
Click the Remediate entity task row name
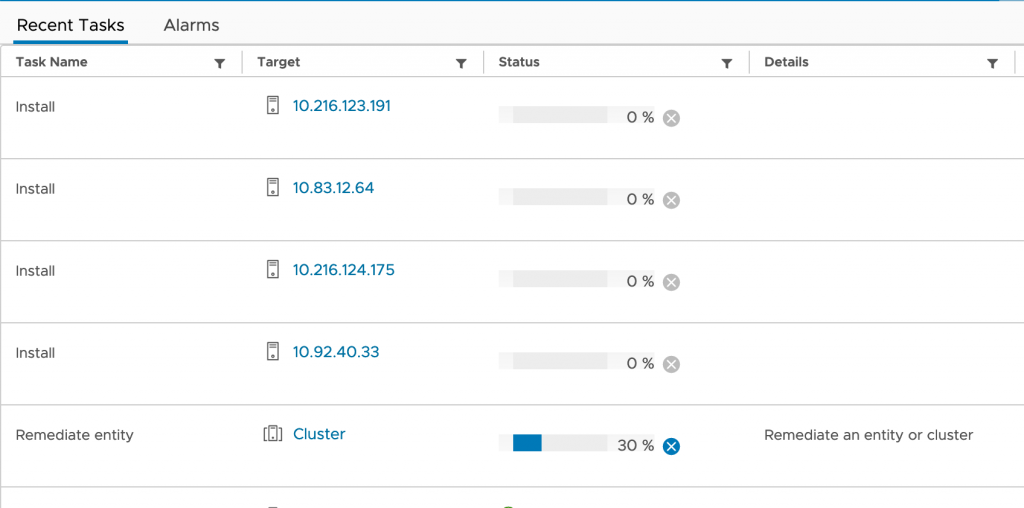tap(75, 435)
